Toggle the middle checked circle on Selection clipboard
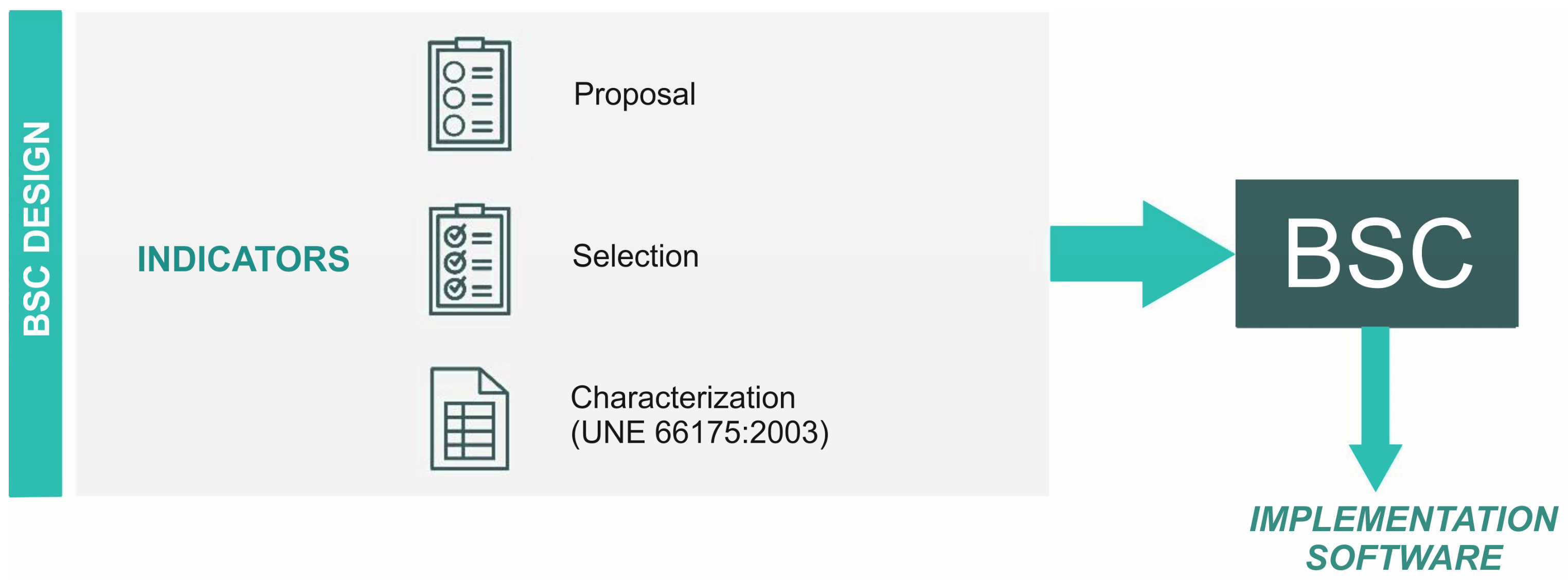Viewport: 1568px width, 580px height. [455, 263]
